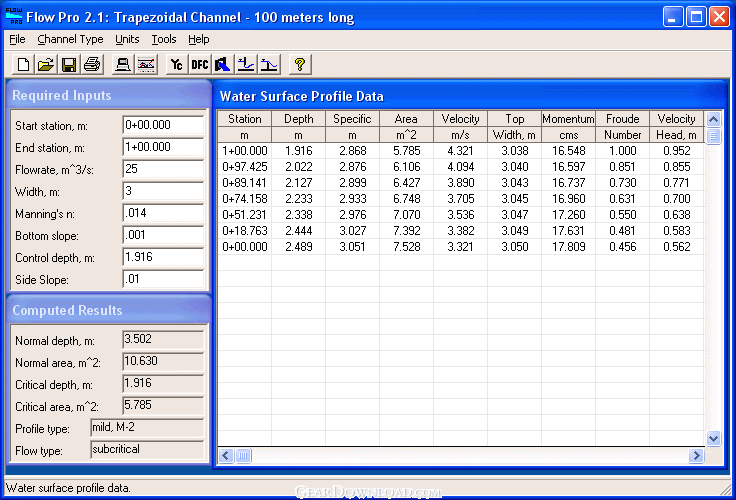Image resolution: width=736 pixels, height=500 pixels.
Task: Open a file using the folder icon
Action: coord(46,65)
